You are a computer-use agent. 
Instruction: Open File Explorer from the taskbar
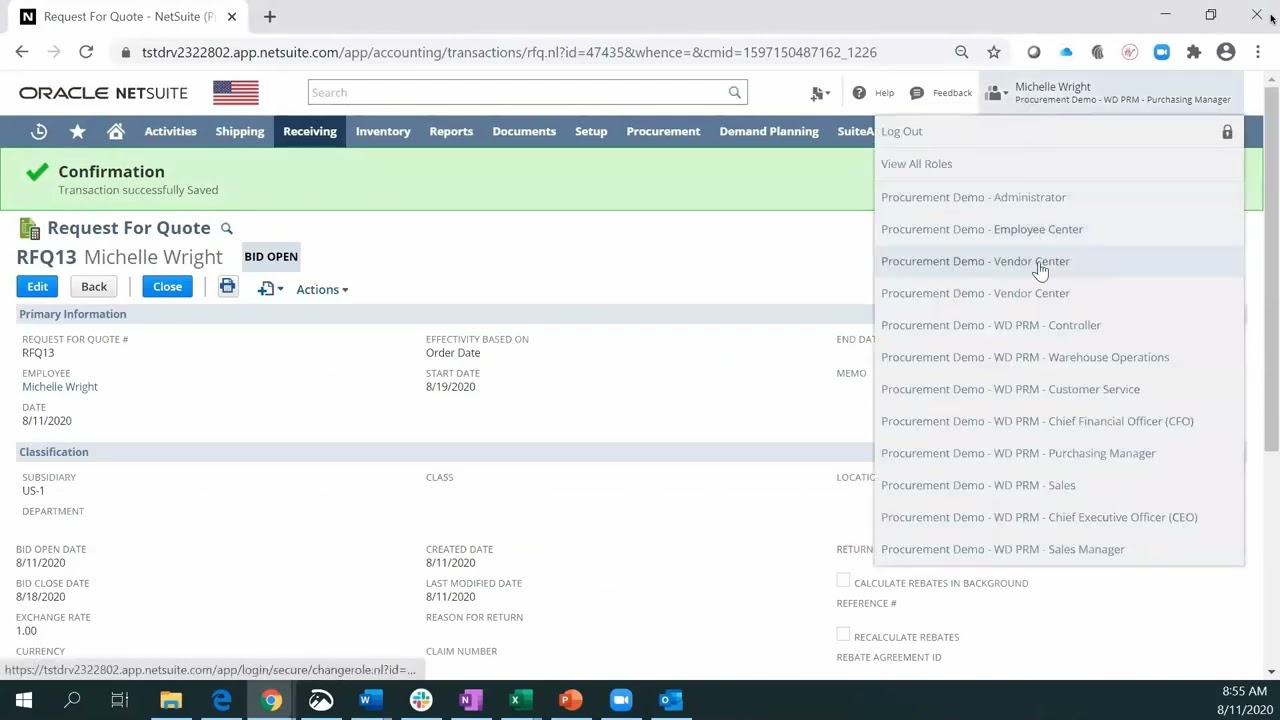[x=171, y=700]
